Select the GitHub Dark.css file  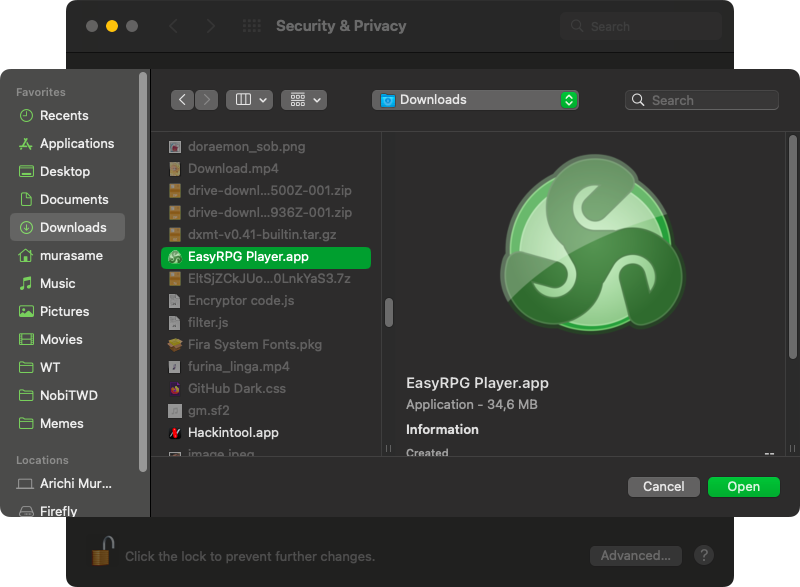tap(236, 389)
